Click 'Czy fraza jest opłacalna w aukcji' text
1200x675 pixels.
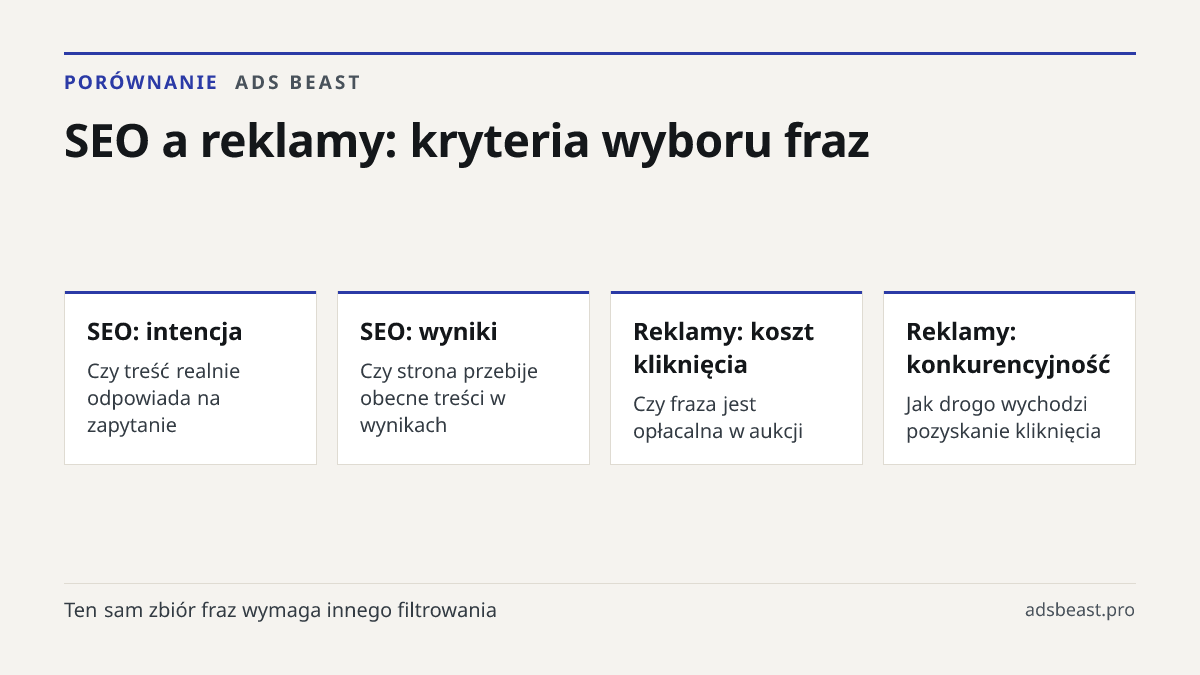(x=718, y=418)
